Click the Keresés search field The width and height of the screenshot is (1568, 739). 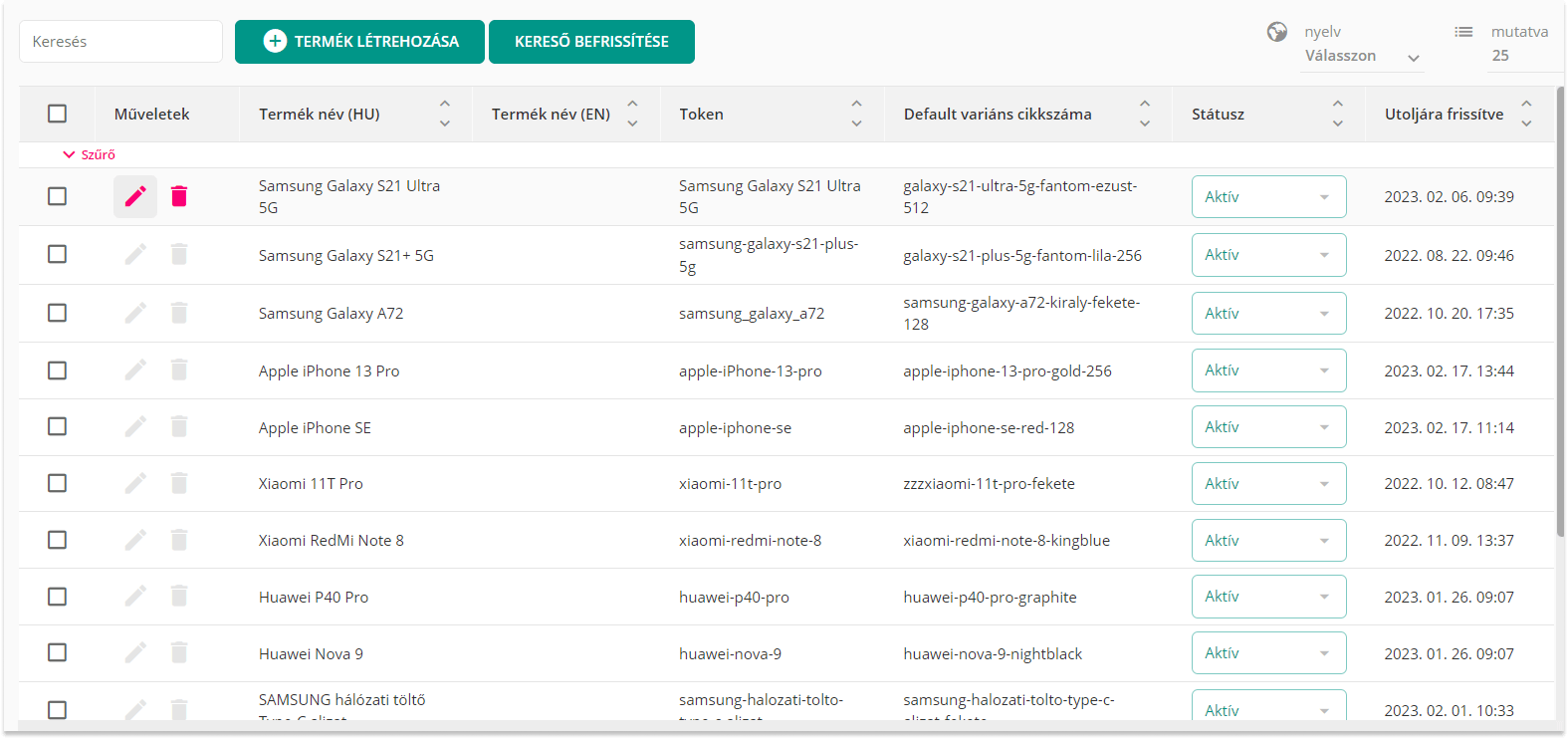(120, 42)
